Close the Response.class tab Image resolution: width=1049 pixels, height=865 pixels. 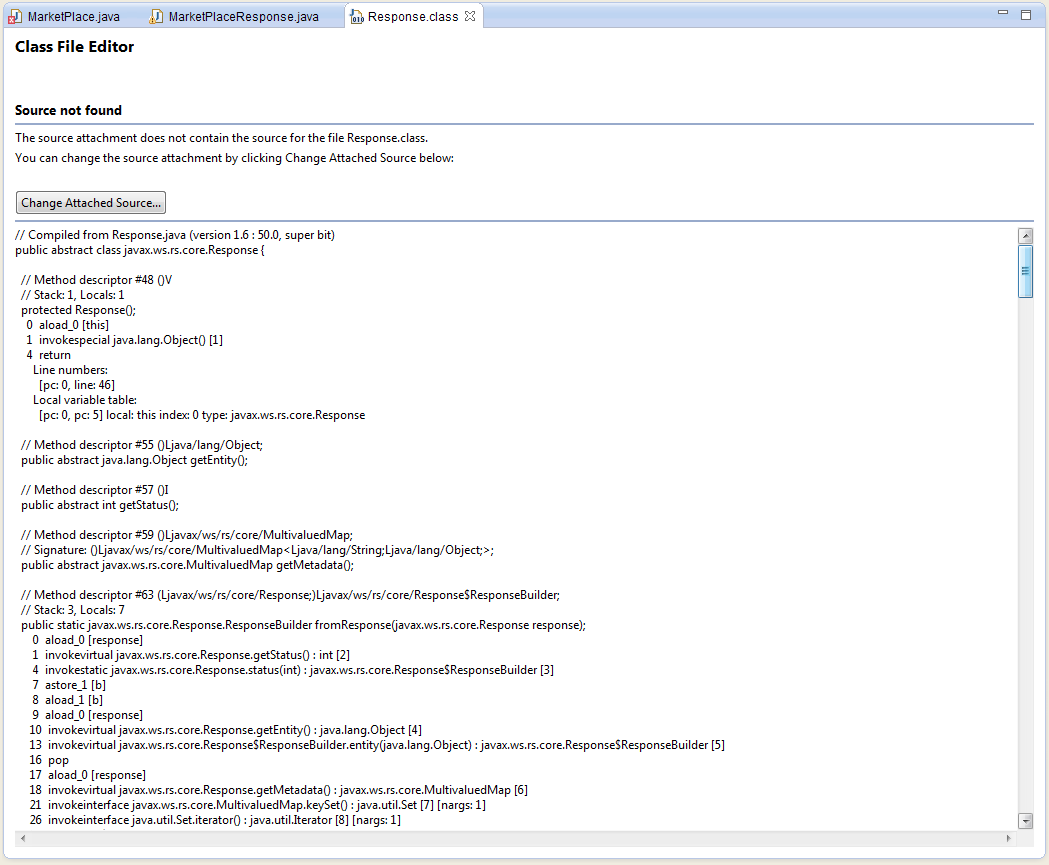tap(470, 16)
